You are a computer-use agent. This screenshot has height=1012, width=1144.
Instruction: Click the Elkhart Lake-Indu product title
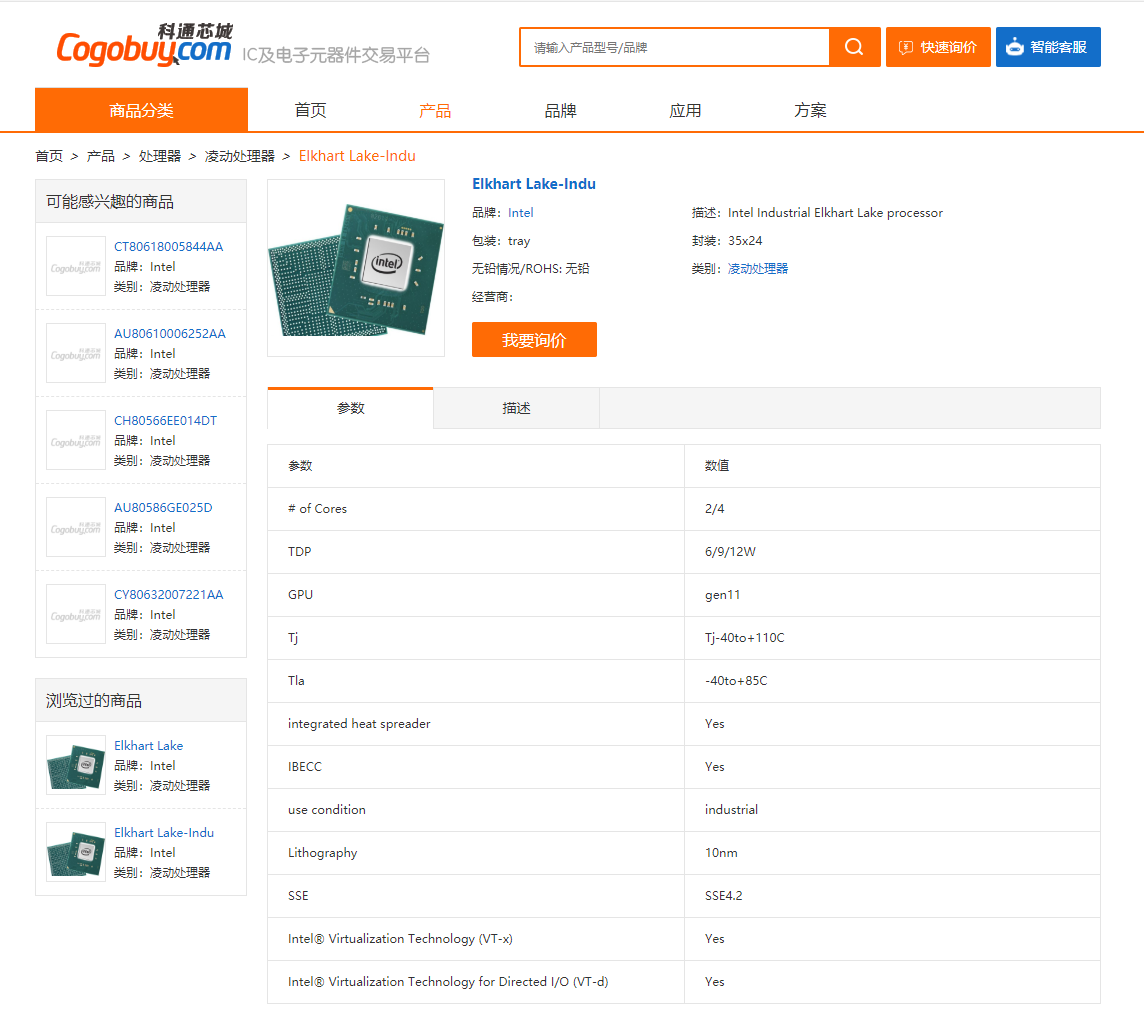[533, 184]
